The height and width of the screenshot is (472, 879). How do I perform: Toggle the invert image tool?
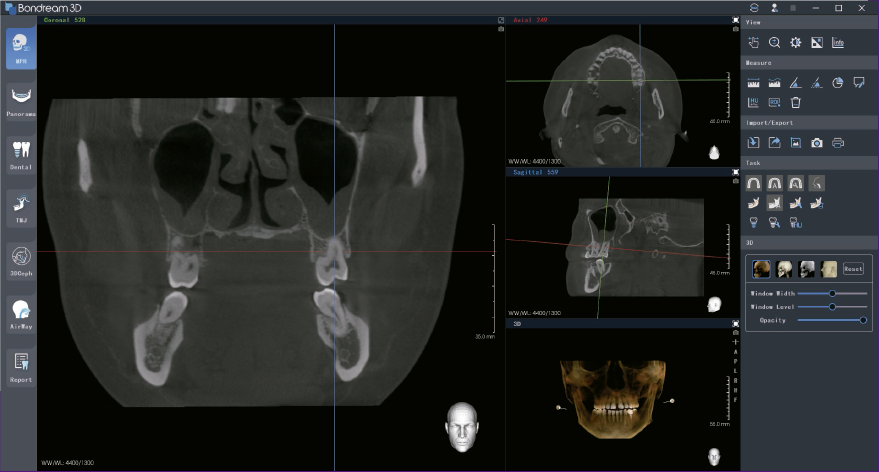[817, 43]
